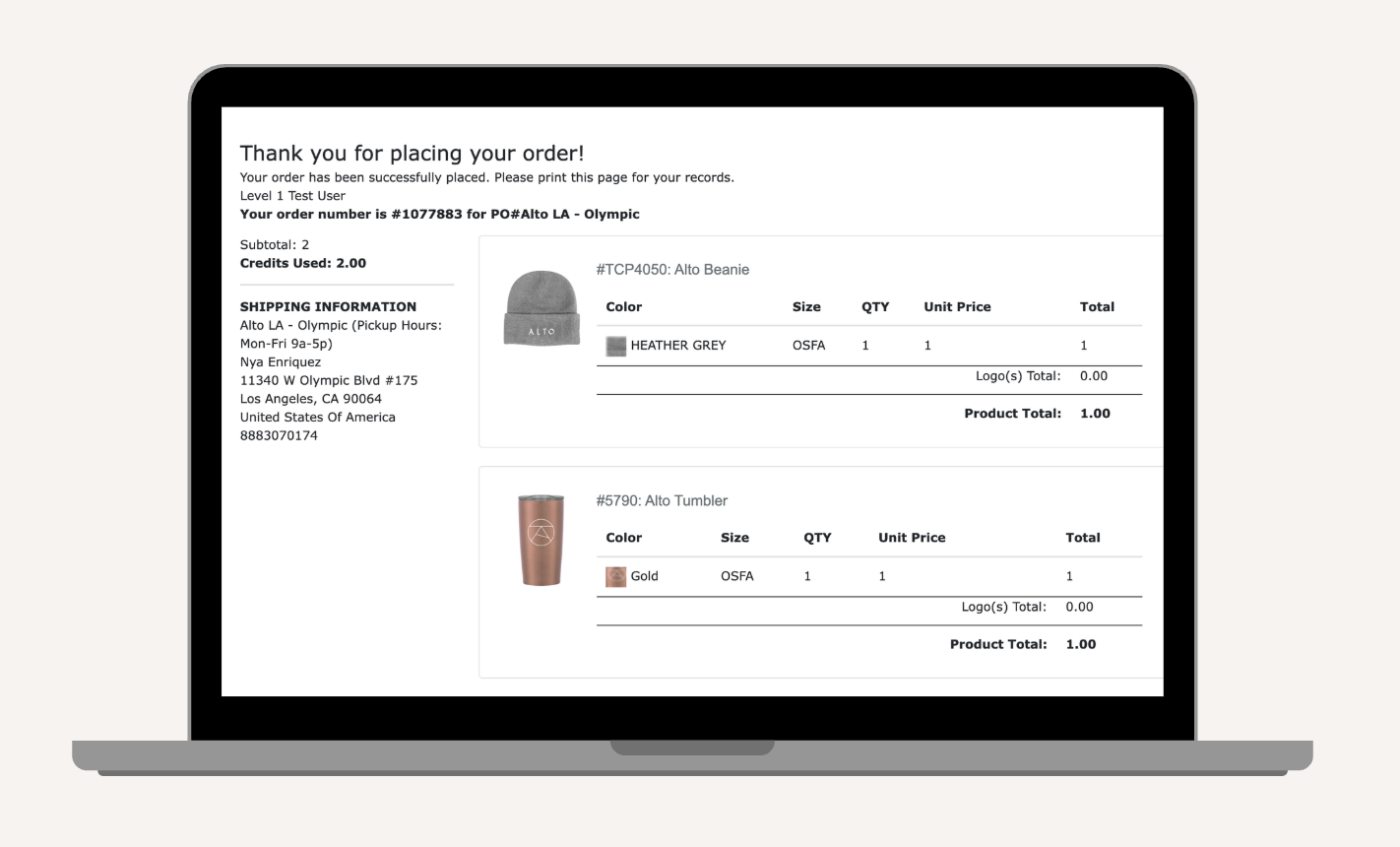Click the Tumbler Logo(s) Total value
The image size is (1400, 847).
tap(1079, 607)
